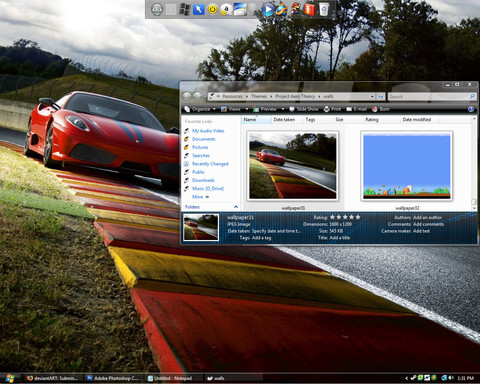Sort files by the Date taken column

pos(284,119)
